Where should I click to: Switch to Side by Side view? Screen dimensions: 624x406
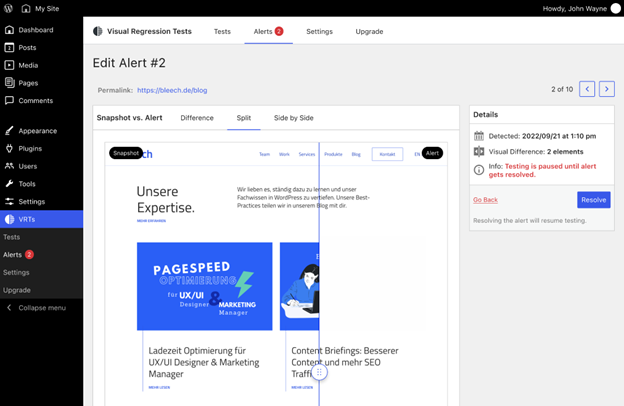tap(293, 118)
